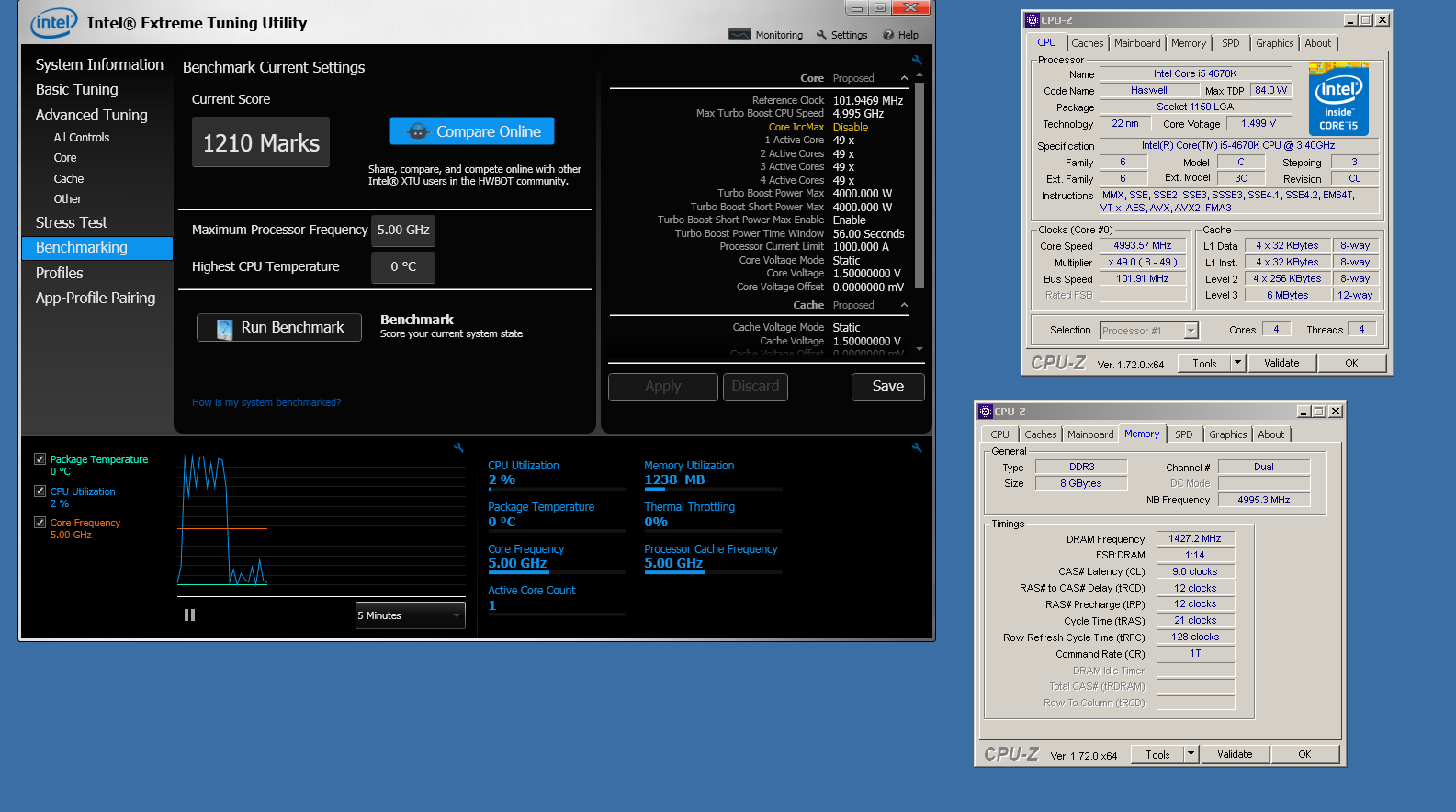This screenshot has height=812, width=1456.
Task: Uncheck Package Temperature monitor
Action: (x=40, y=458)
